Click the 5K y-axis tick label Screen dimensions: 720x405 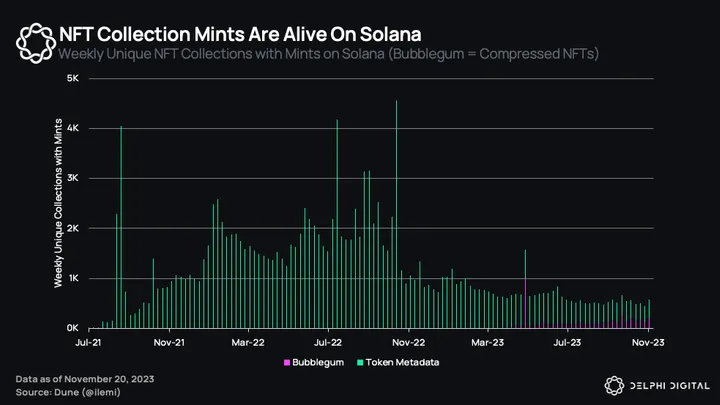pyautogui.click(x=73, y=78)
